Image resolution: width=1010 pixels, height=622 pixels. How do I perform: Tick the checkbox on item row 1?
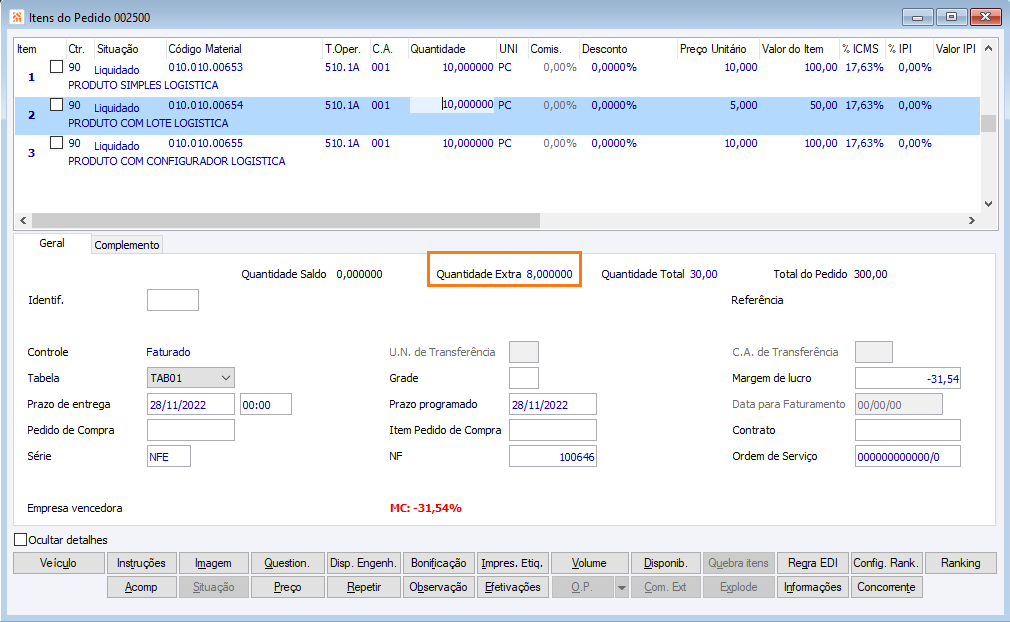coord(57,66)
